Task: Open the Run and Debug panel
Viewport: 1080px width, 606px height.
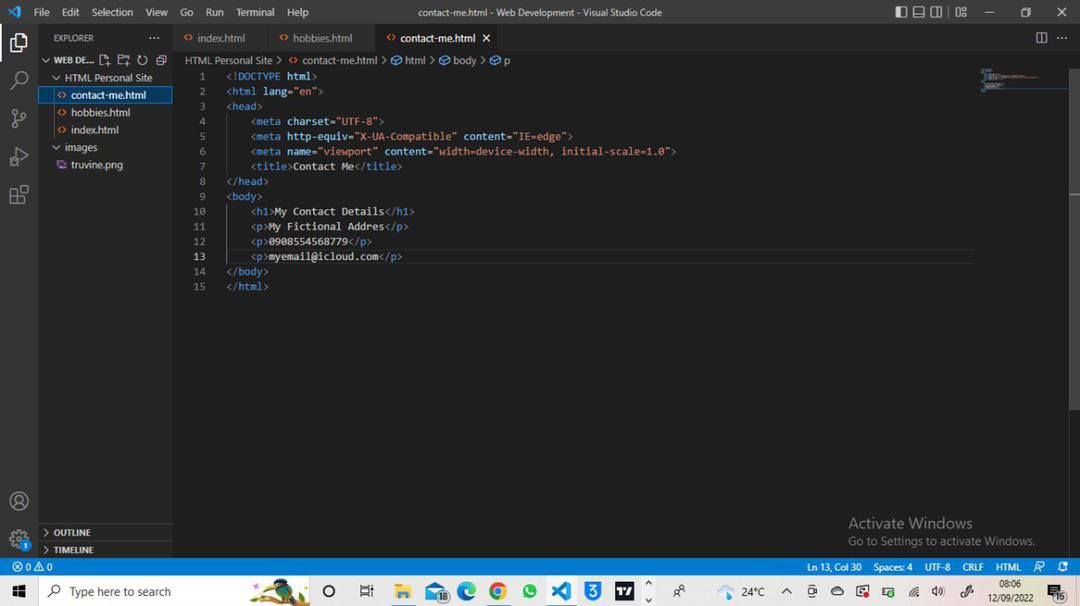Action: point(18,156)
